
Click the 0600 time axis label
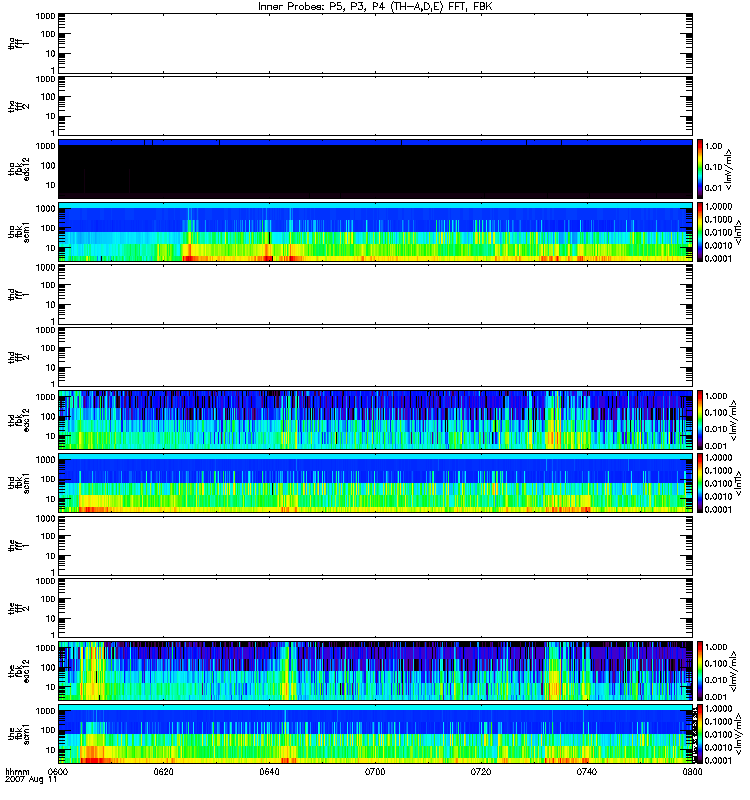click(58, 771)
